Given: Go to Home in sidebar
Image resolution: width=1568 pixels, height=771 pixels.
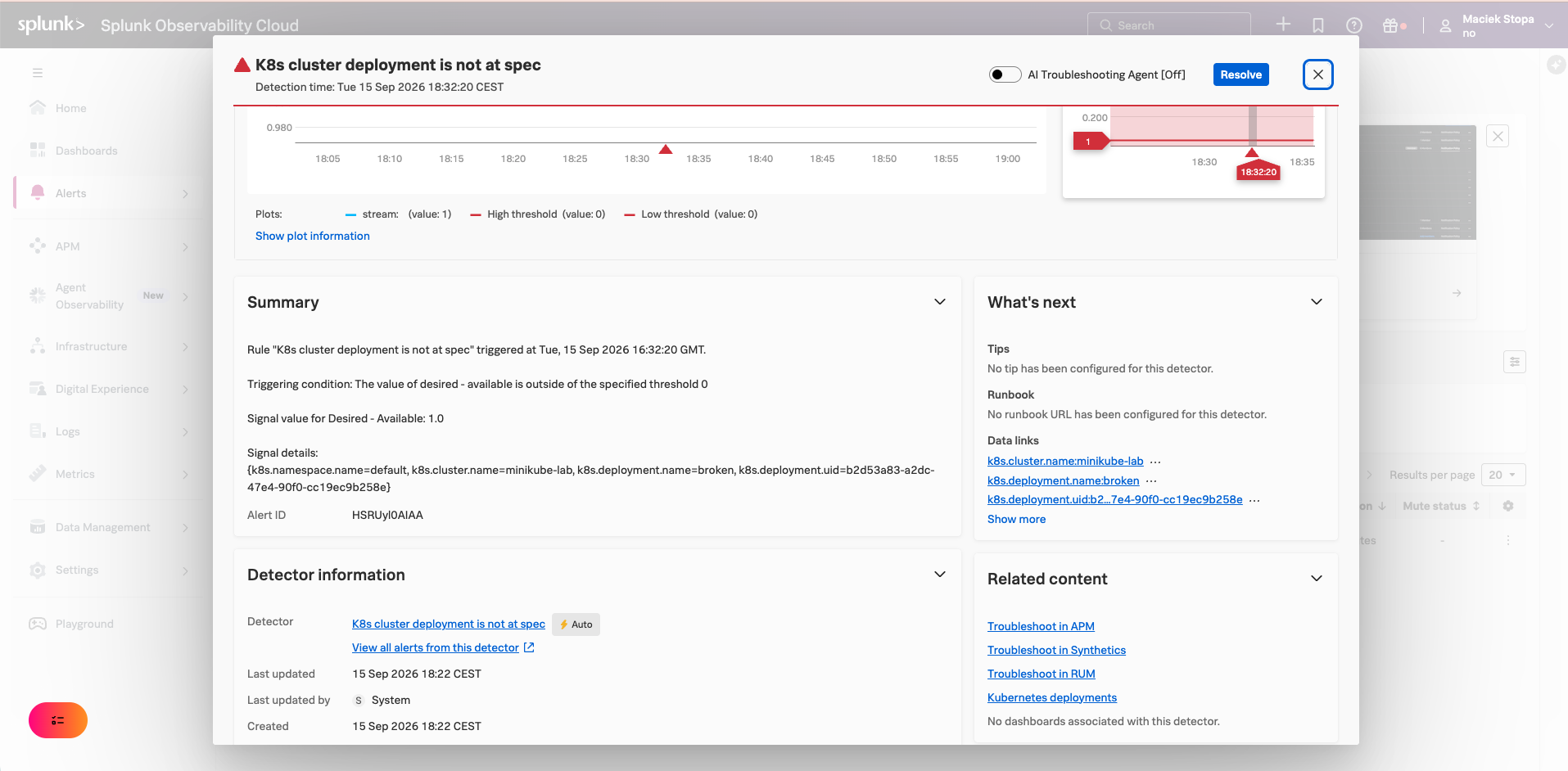Looking at the screenshot, I should coord(70,108).
